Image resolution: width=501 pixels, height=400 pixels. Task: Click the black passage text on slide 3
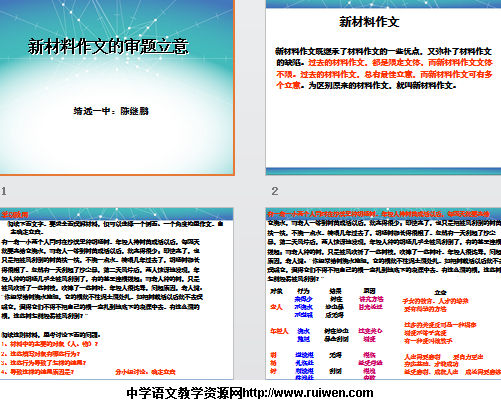[x=101, y=278]
